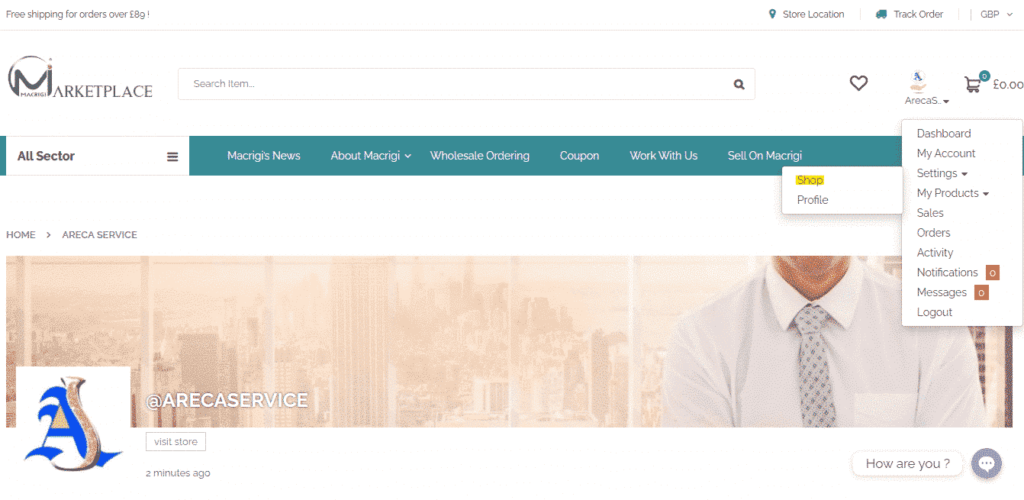Expand the ArecaS.. account dropdown

click(x=927, y=101)
